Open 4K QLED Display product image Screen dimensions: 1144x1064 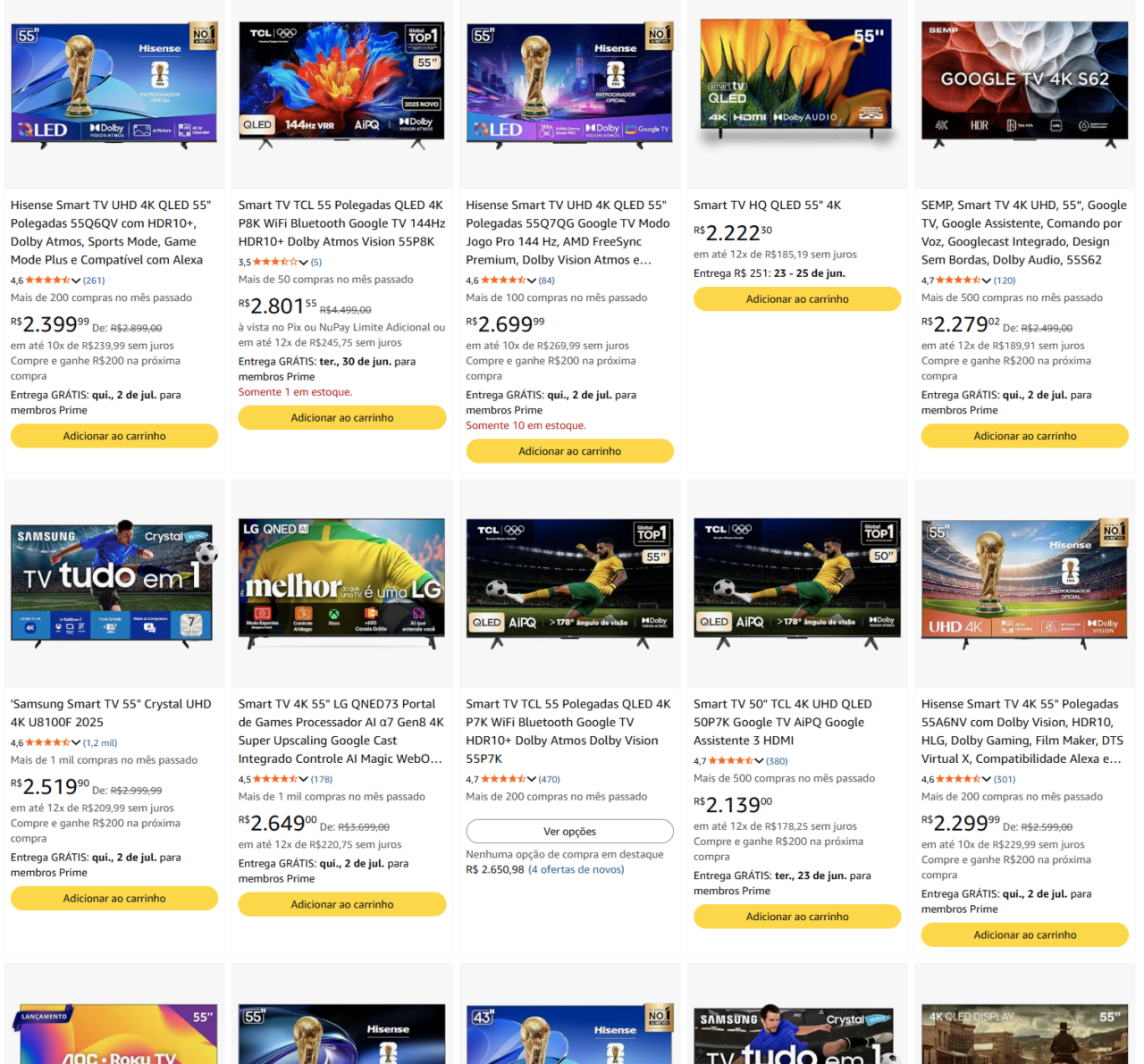[1025, 1035]
